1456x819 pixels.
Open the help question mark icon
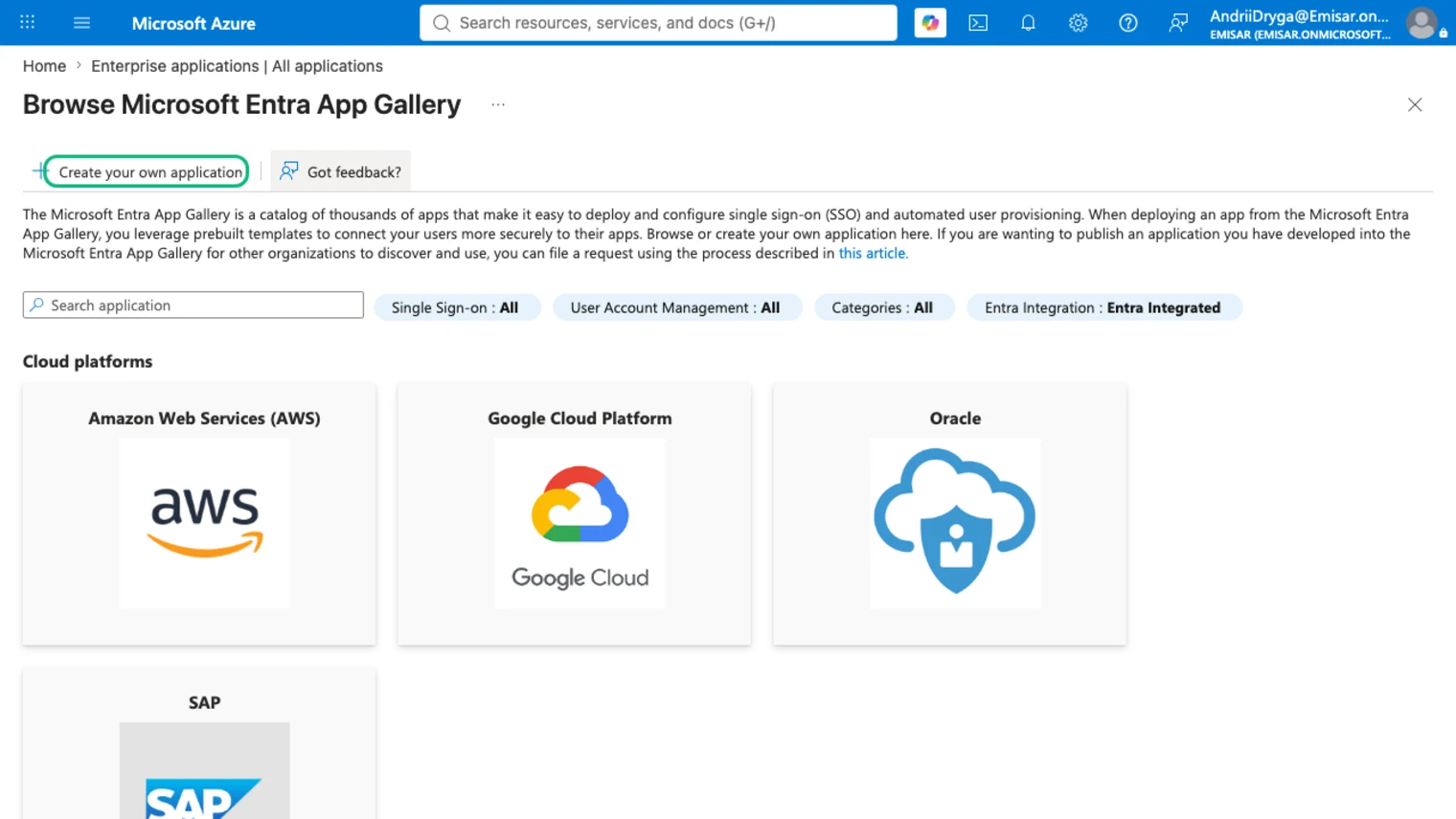coord(1128,23)
